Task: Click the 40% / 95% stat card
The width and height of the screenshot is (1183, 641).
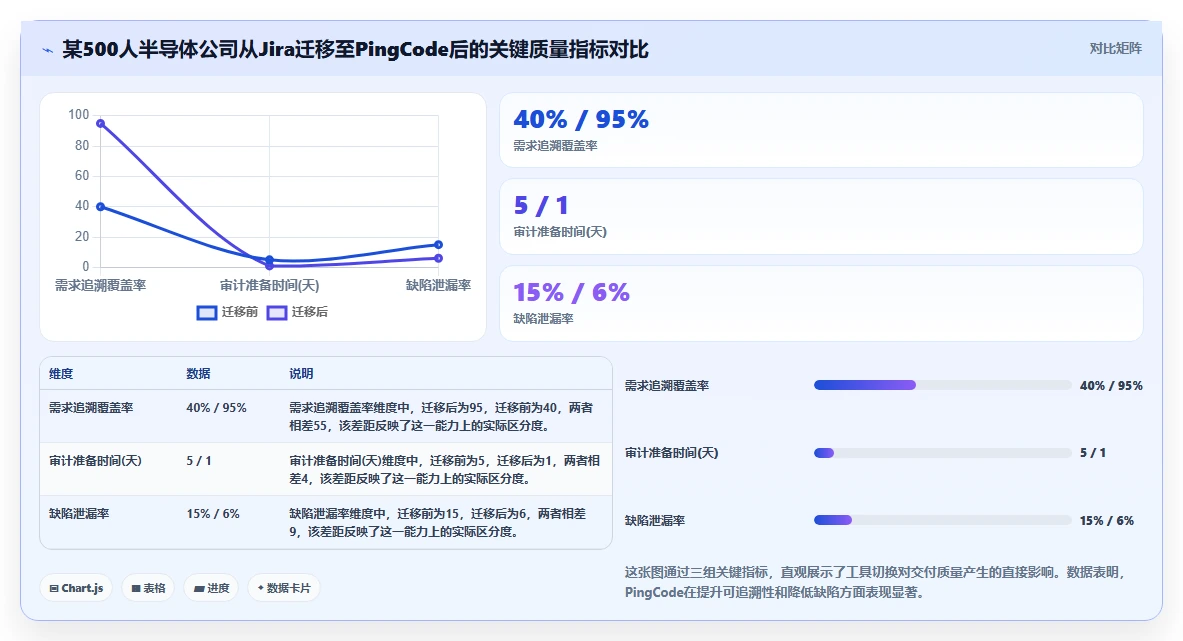Action: [x=821, y=130]
